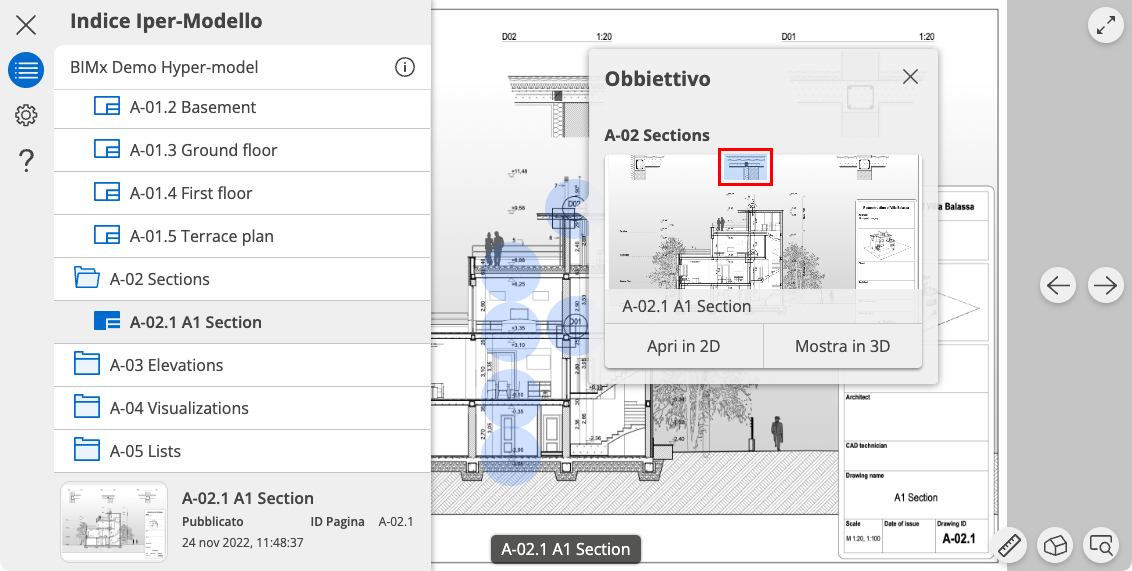Collapse the A-02 Sections folder
This screenshot has width=1132, height=571.
pos(160,279)
